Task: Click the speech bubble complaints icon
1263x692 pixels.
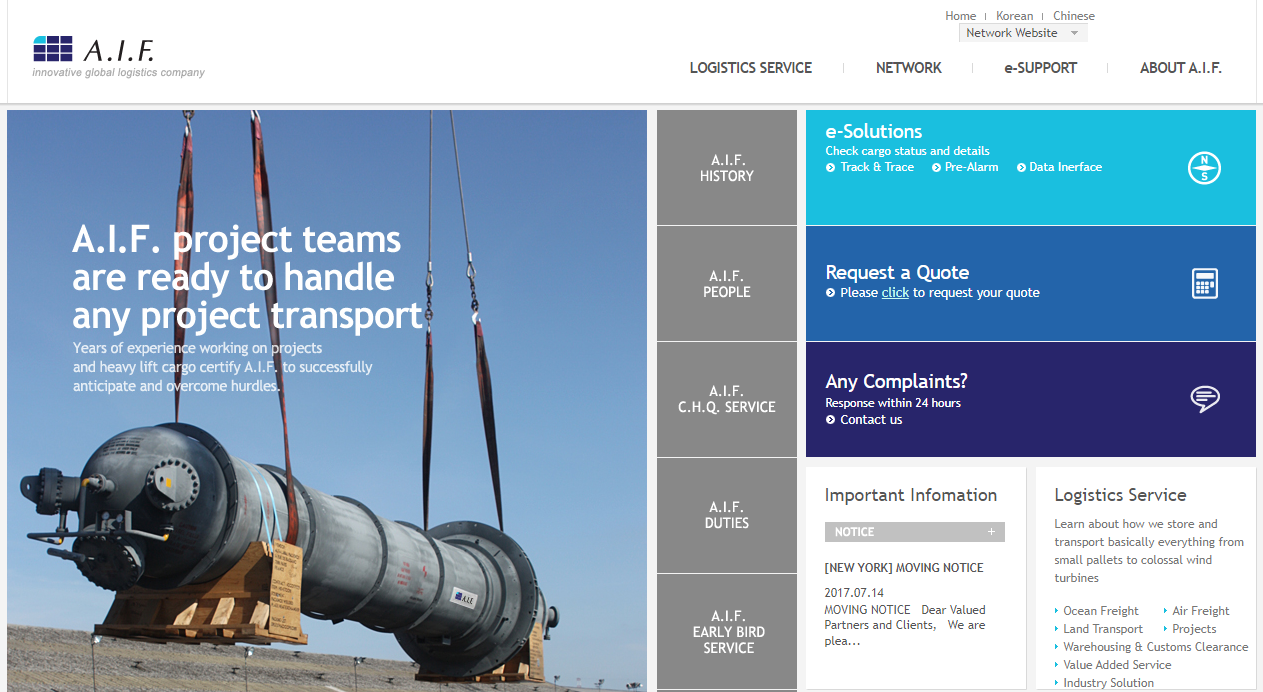Action: point(1204,399)
